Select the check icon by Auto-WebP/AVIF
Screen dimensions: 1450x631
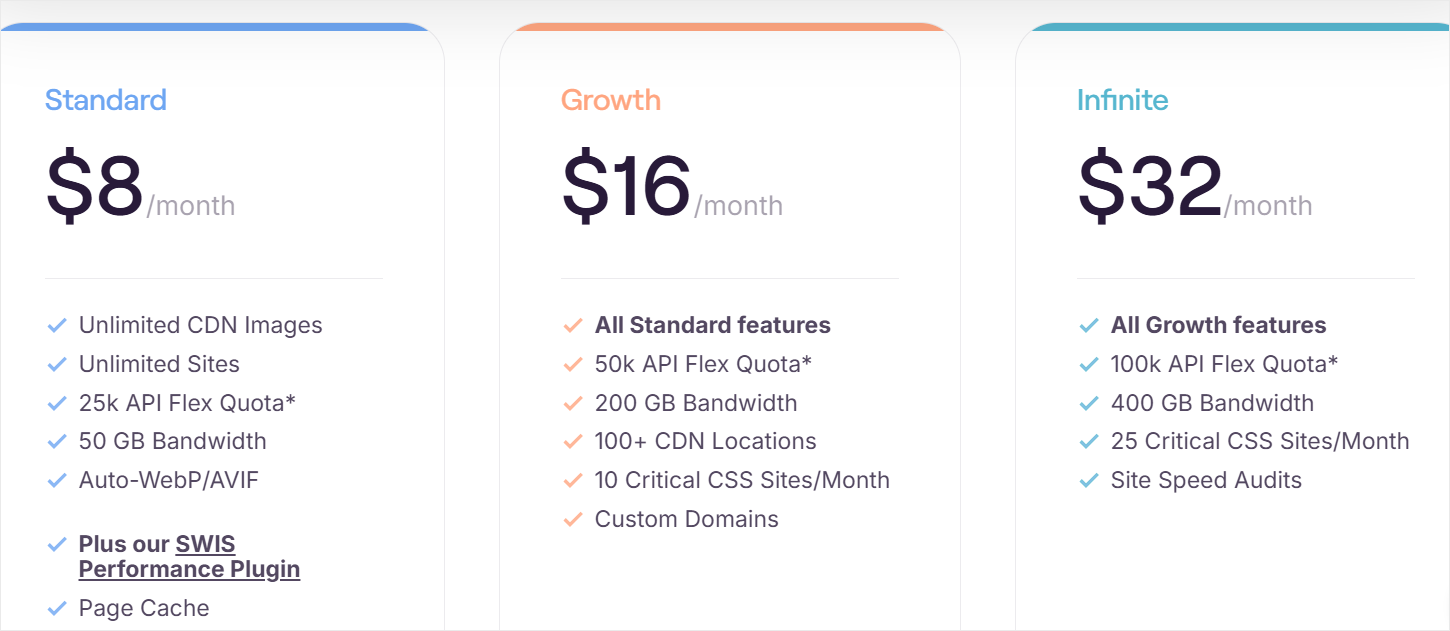[57, 480]
